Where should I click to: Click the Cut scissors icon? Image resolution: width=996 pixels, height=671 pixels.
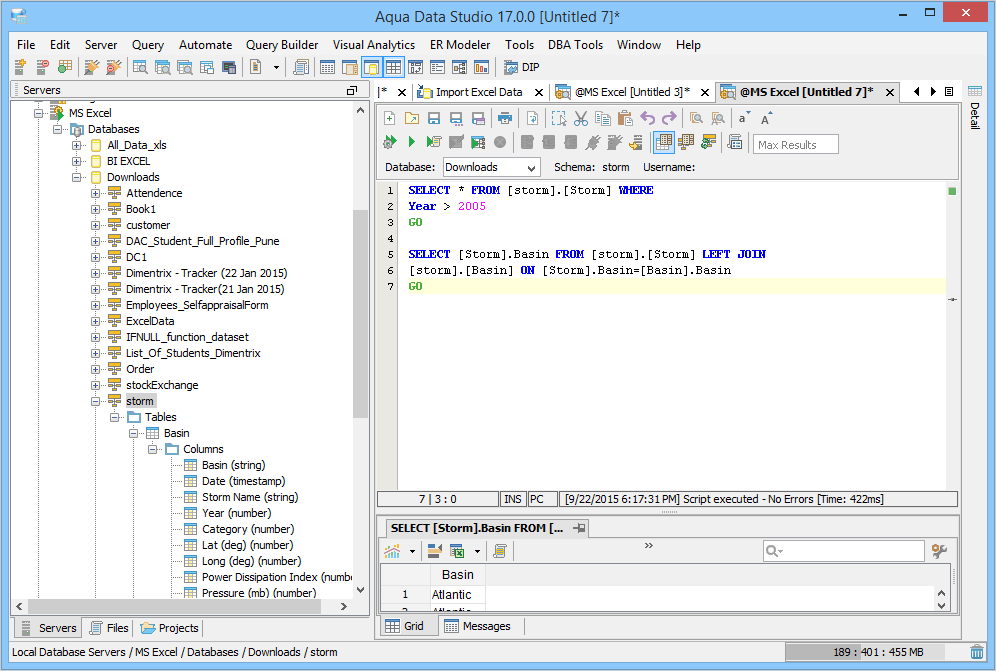pos(580,118)
